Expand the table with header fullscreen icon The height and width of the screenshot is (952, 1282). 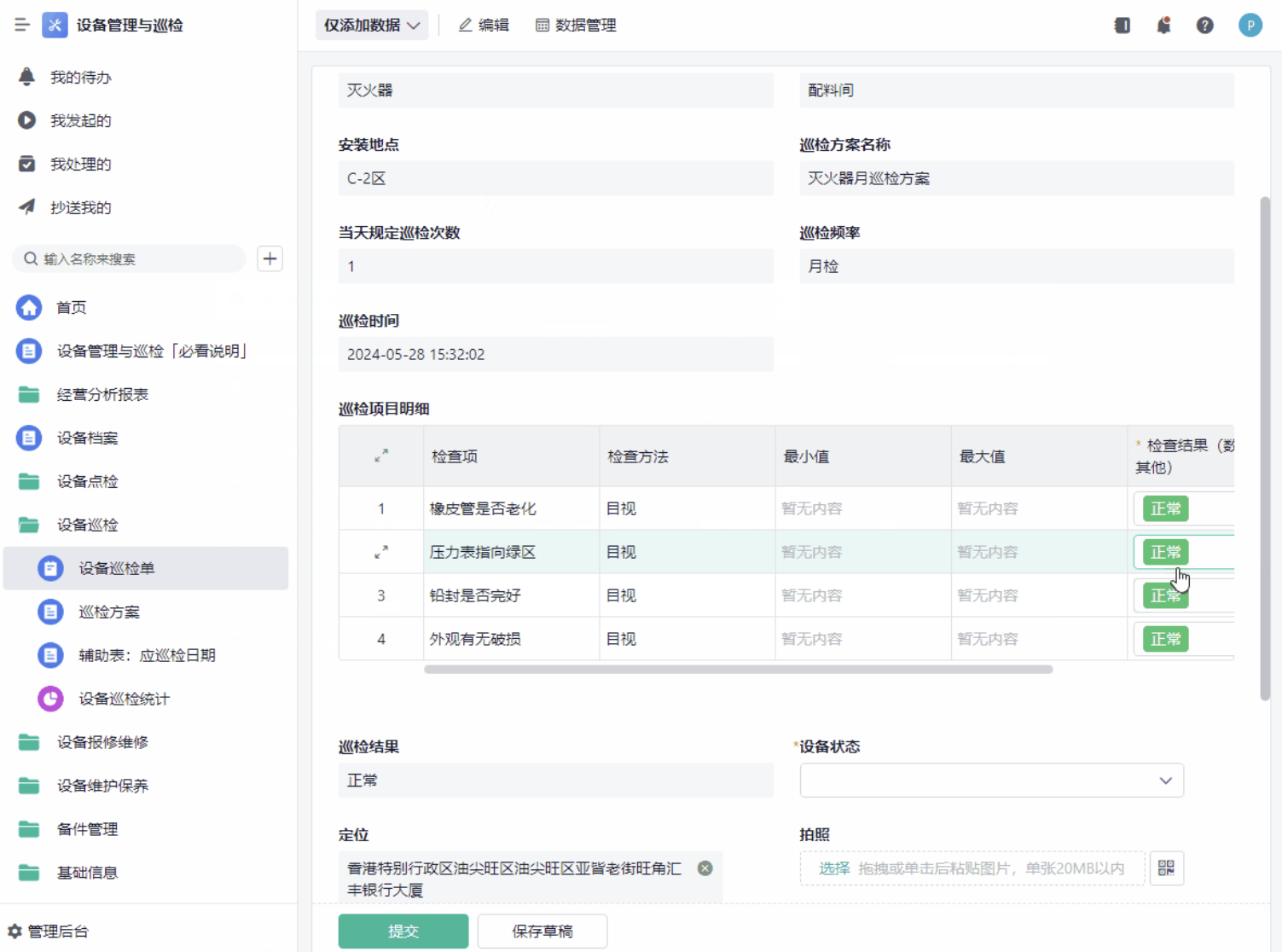click(381, 456)
